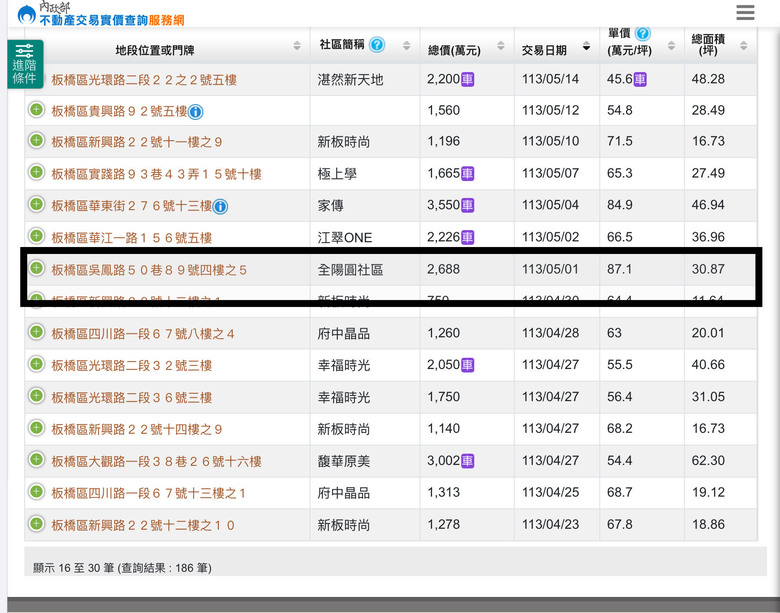This screenshot has width=780, height=613.
Task: Select community name 家傳
Action: pyautogui.click(x=330, y=205)
